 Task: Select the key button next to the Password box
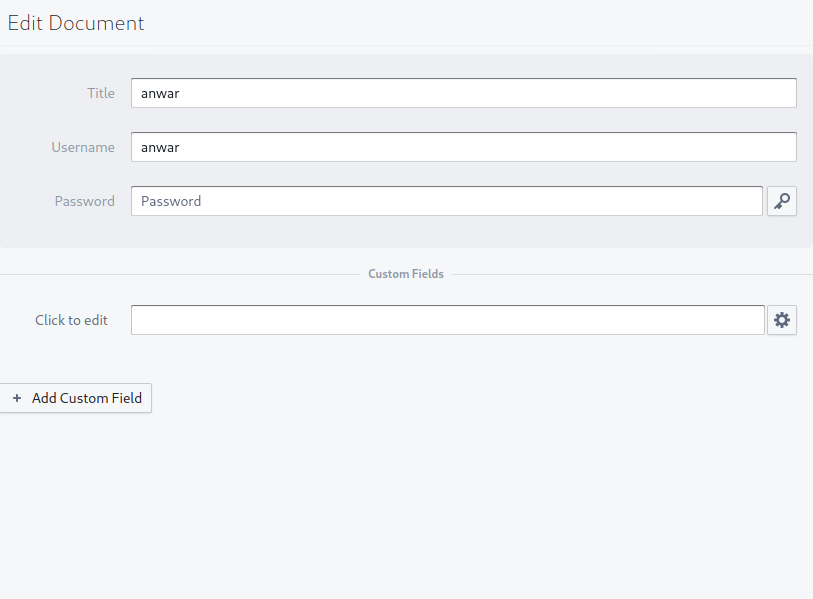click(781, 201)
